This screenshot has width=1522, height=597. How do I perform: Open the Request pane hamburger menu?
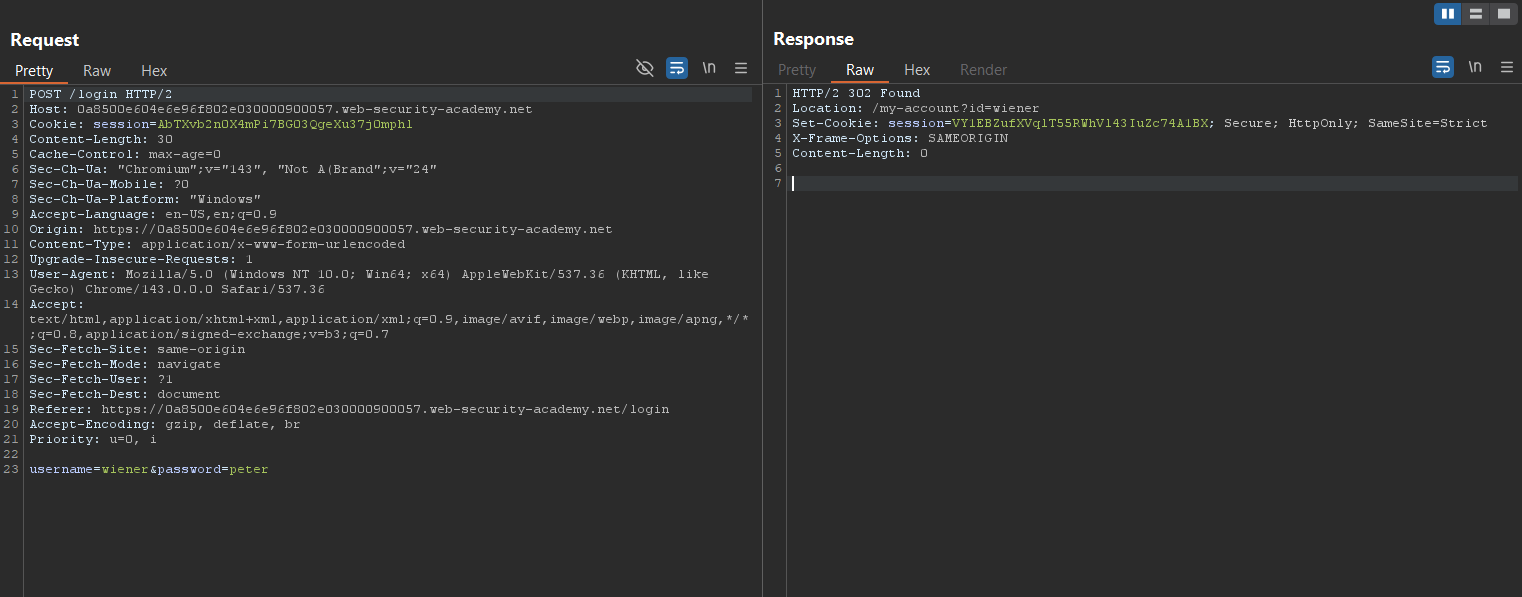pyautogui.click(x=741, y=68)
